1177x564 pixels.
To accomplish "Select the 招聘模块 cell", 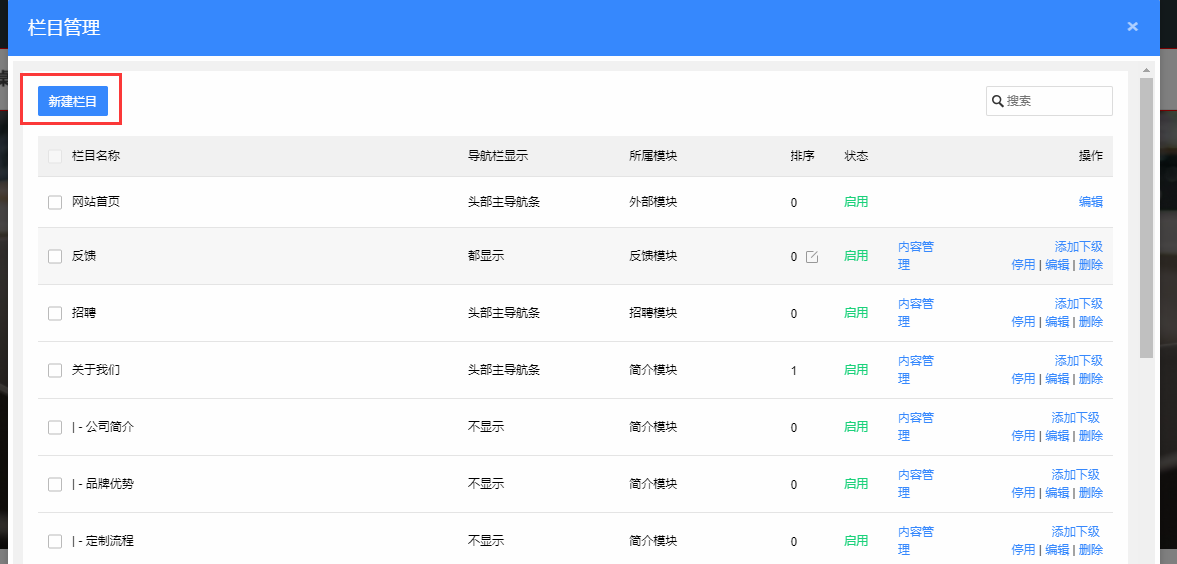I will (653, 313).
